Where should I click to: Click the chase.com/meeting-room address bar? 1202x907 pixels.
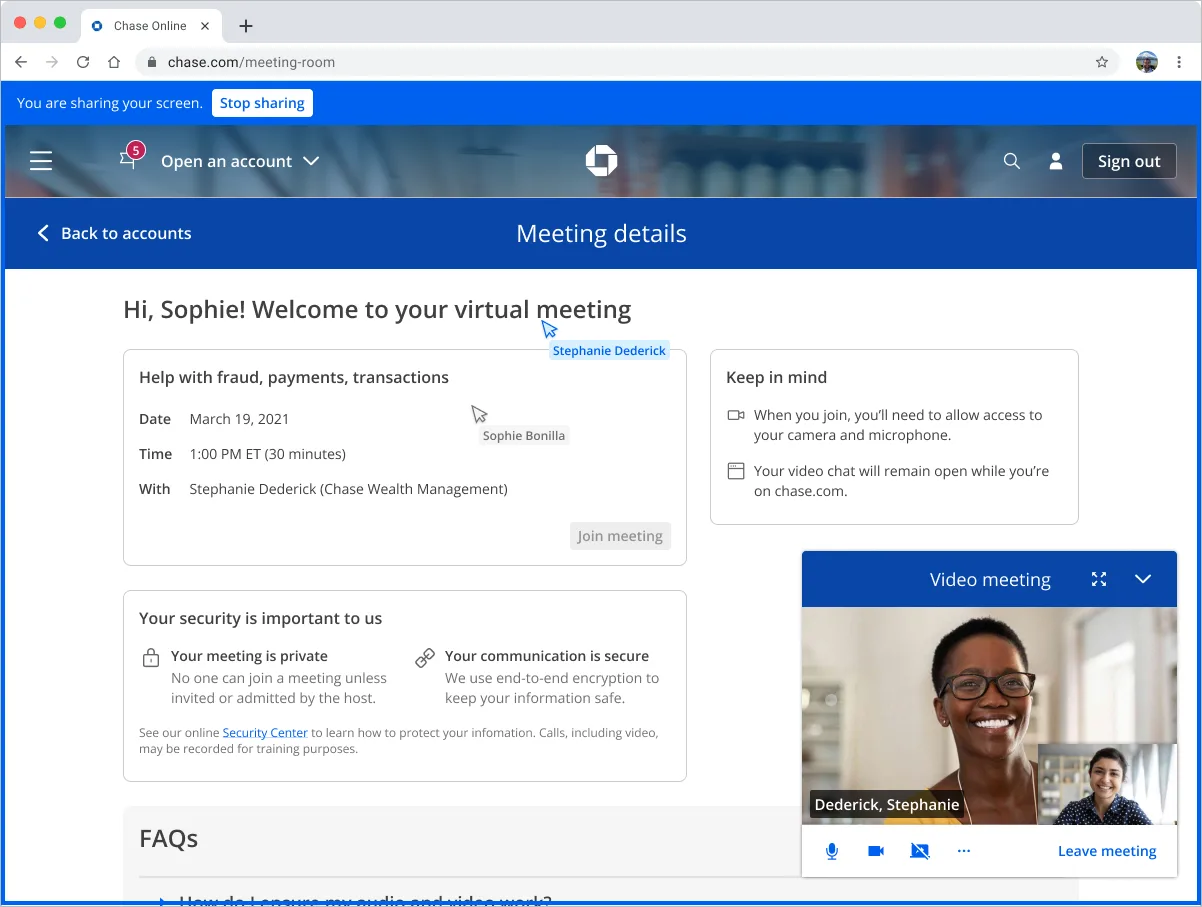(628, 62)
